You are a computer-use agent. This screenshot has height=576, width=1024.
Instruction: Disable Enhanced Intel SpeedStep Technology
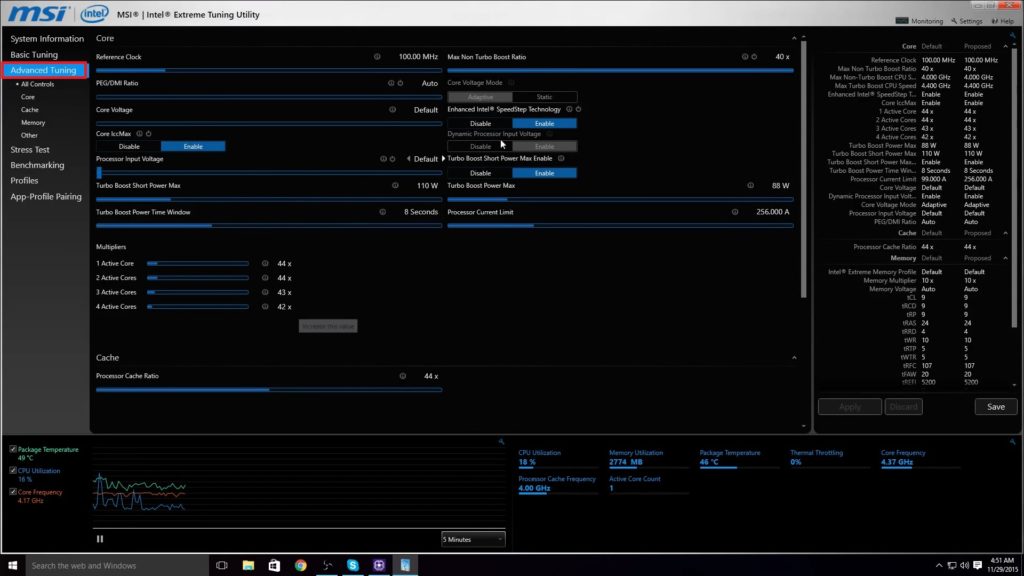(x=480, y=123)
